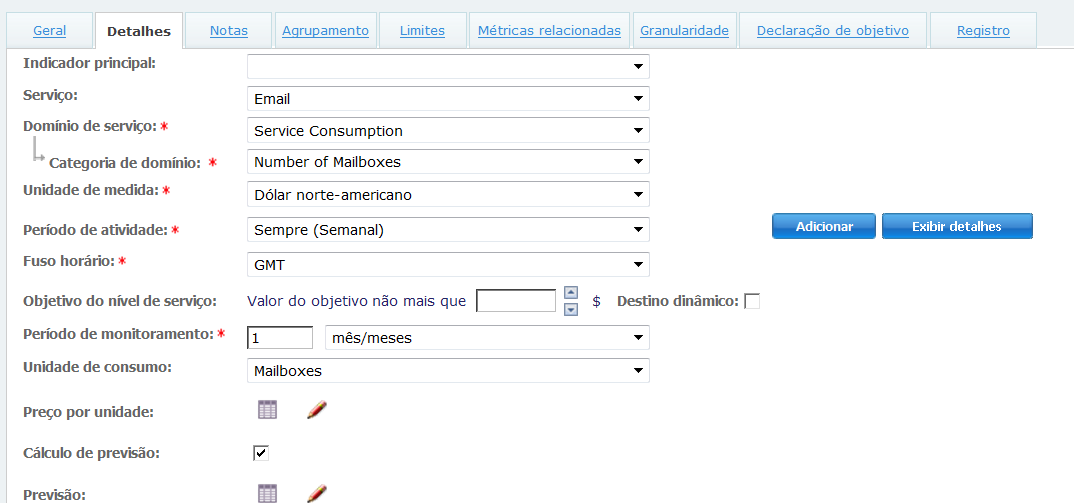Open the Preço por unidade table icon
Image resolution: width=1074 pixels, height=503 pixels.
pyautogui.click(x=266, y=409)
